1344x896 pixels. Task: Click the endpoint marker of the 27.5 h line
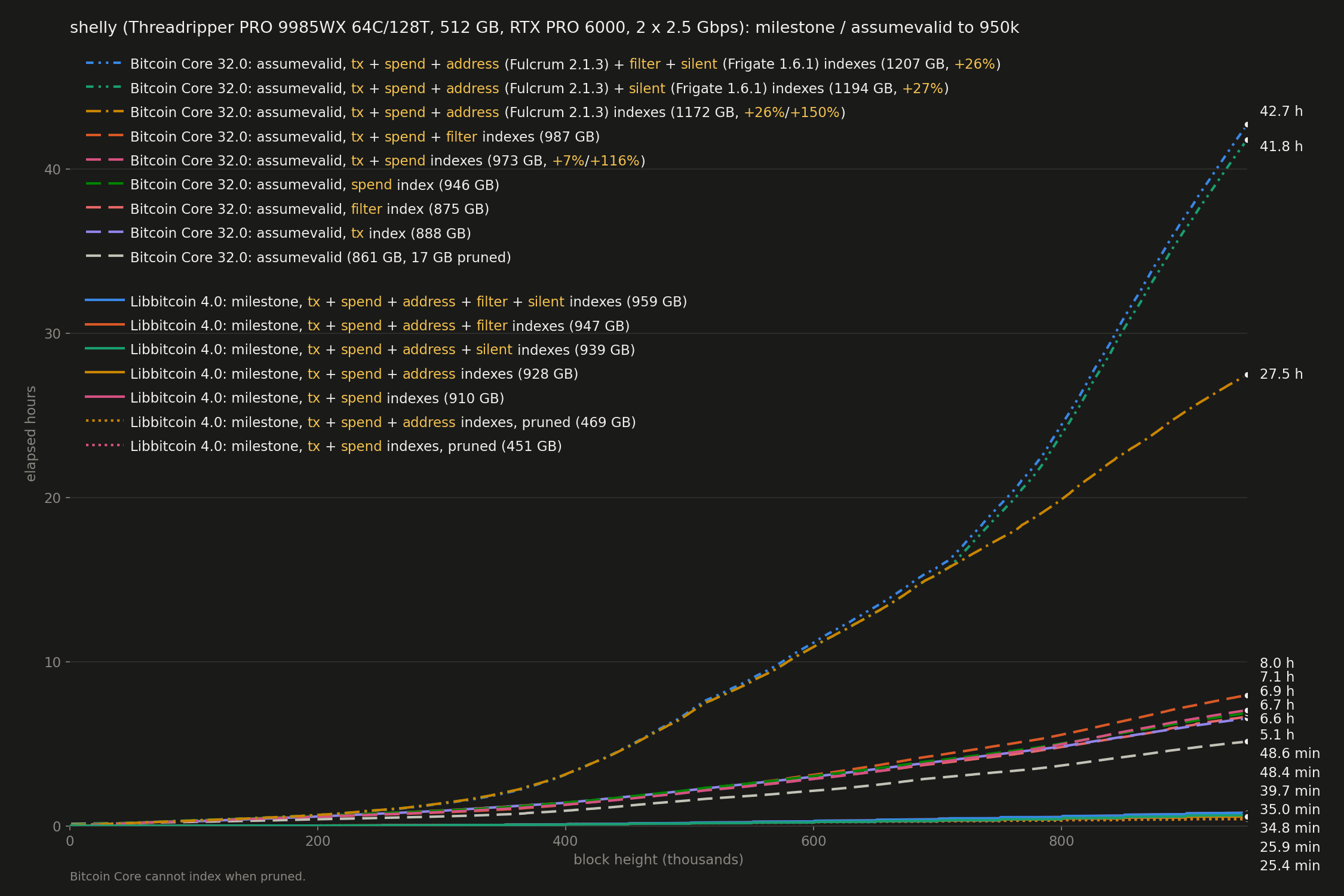[x=1247, y=375]
